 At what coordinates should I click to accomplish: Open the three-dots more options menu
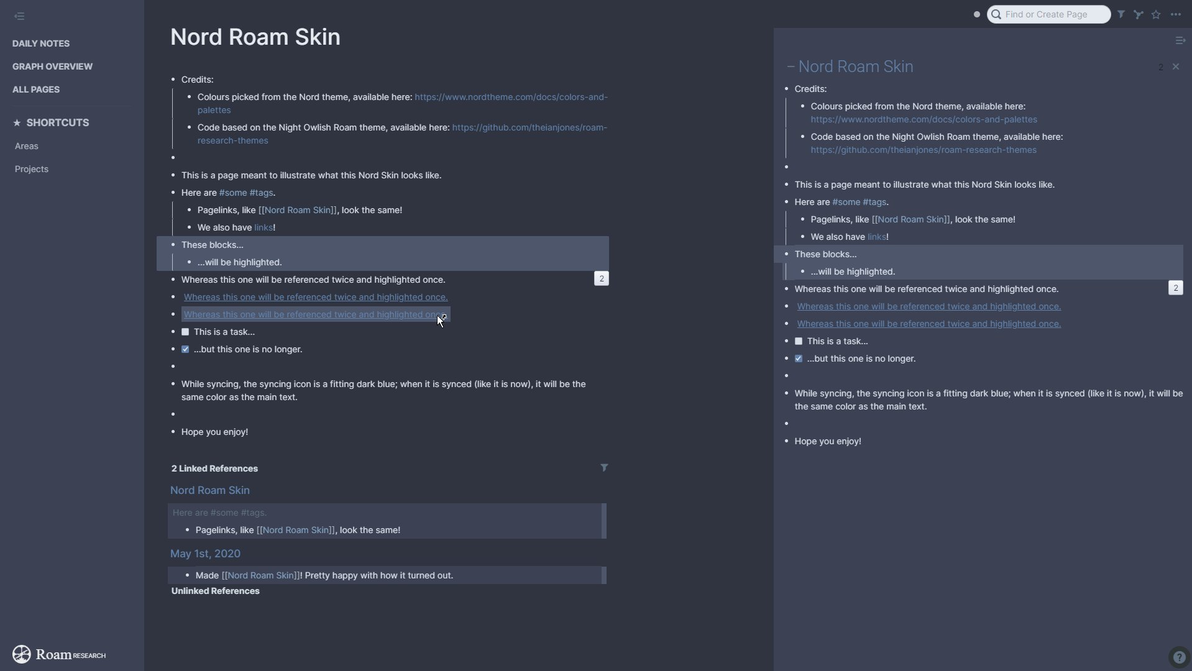click(x=1176, y=14)
